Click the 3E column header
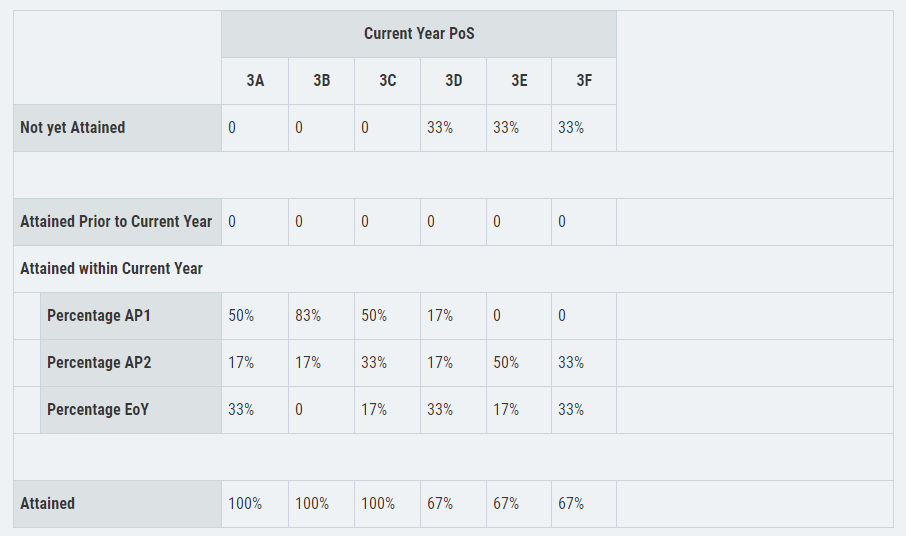The height and width of the screenshot is (536, 906). (519, 81)
